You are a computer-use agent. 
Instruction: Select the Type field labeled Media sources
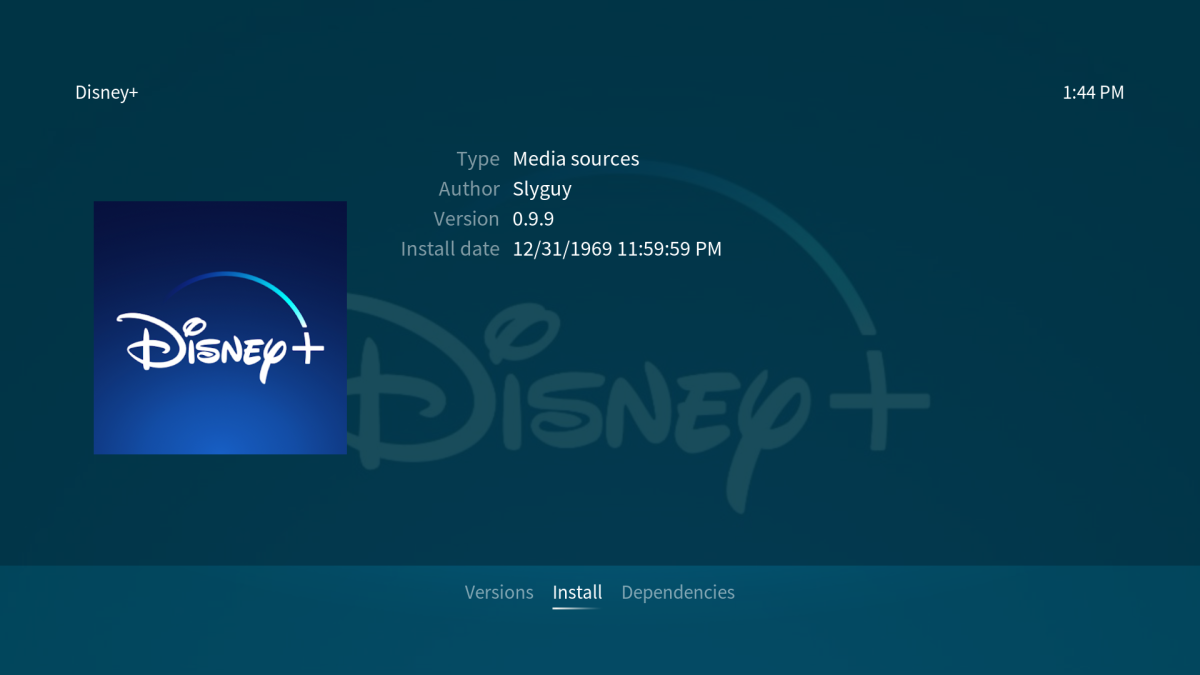pyautogui.click(x=576, y=158)
